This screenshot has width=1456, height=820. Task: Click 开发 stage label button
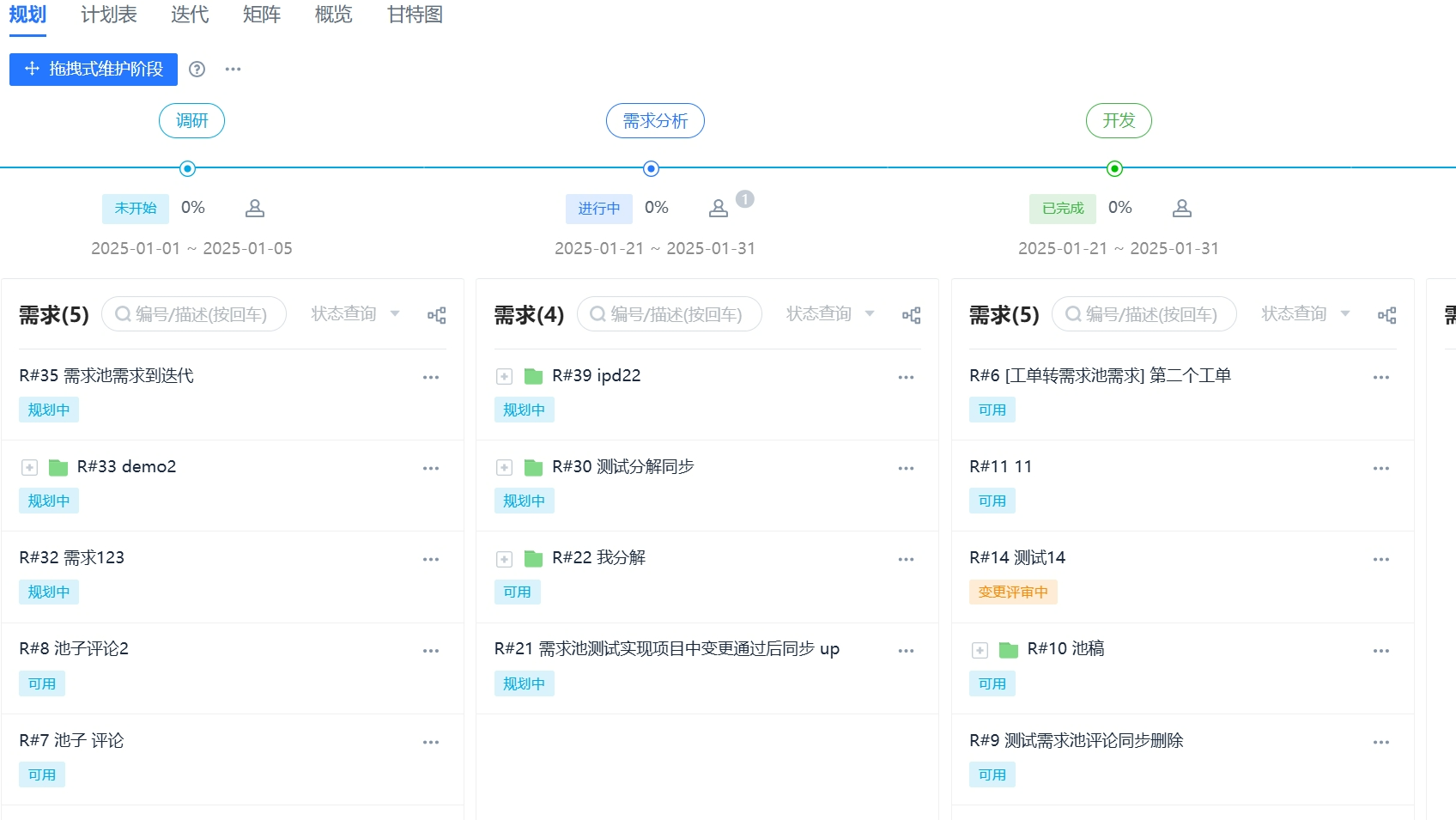1119,121
